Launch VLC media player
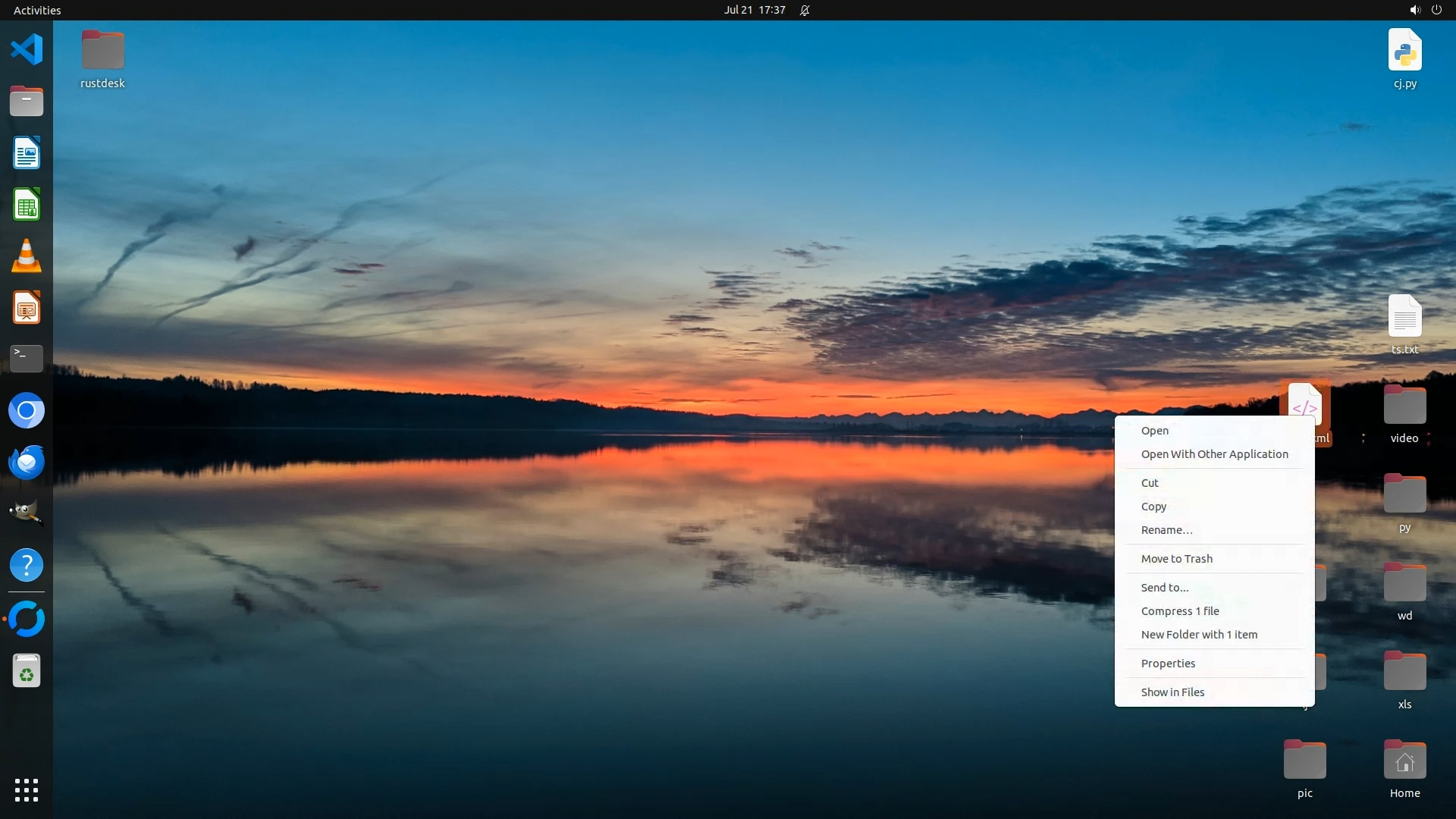 tap(27, 256)
